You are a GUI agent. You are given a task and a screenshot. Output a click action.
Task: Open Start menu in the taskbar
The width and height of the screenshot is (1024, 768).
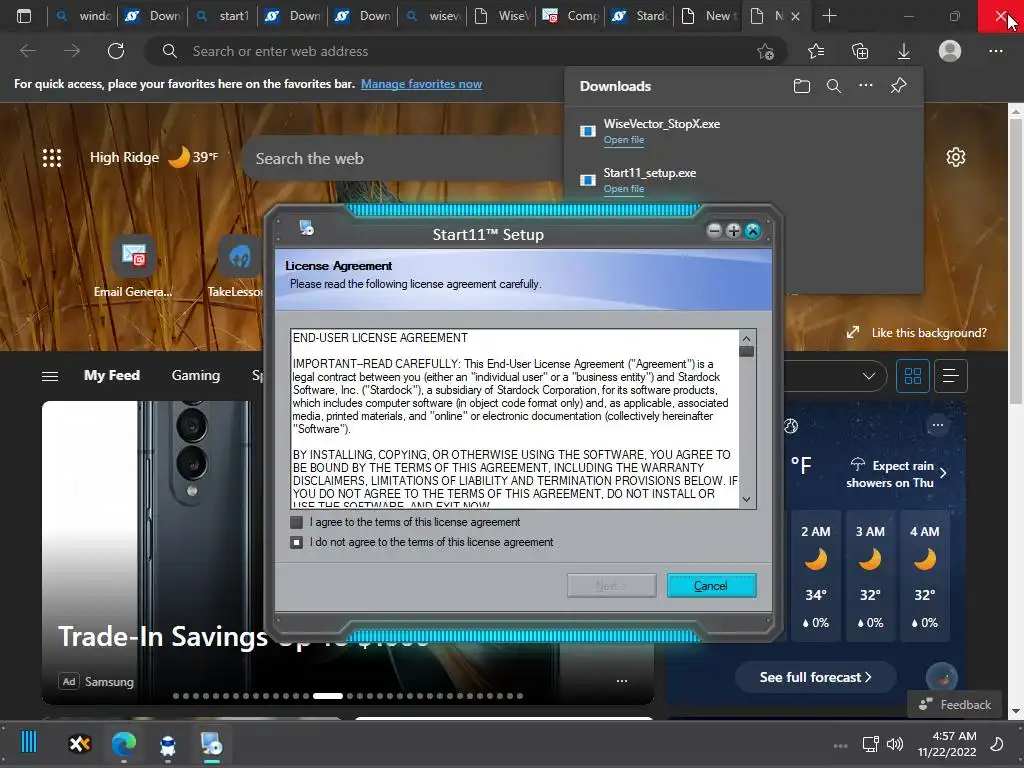pyautogui.click(x=29, y=743)
